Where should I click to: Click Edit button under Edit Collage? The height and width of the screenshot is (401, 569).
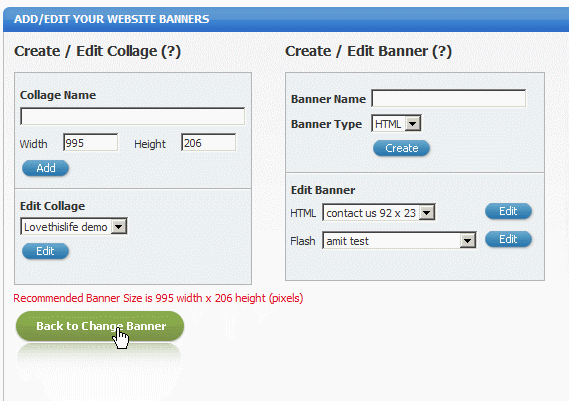(45, 251)
